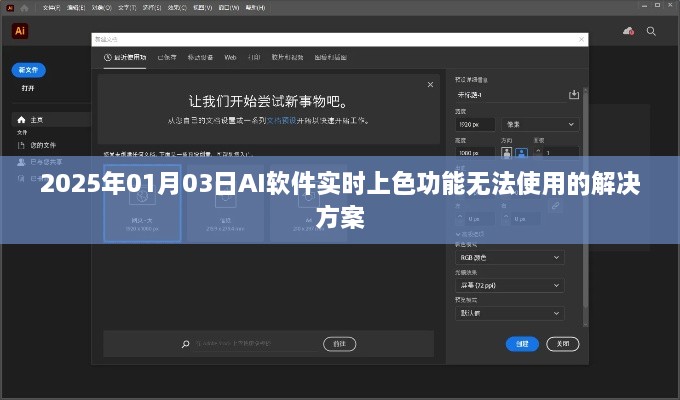
Task: Open the 文件(F) menu
Action: coord(51,8)
